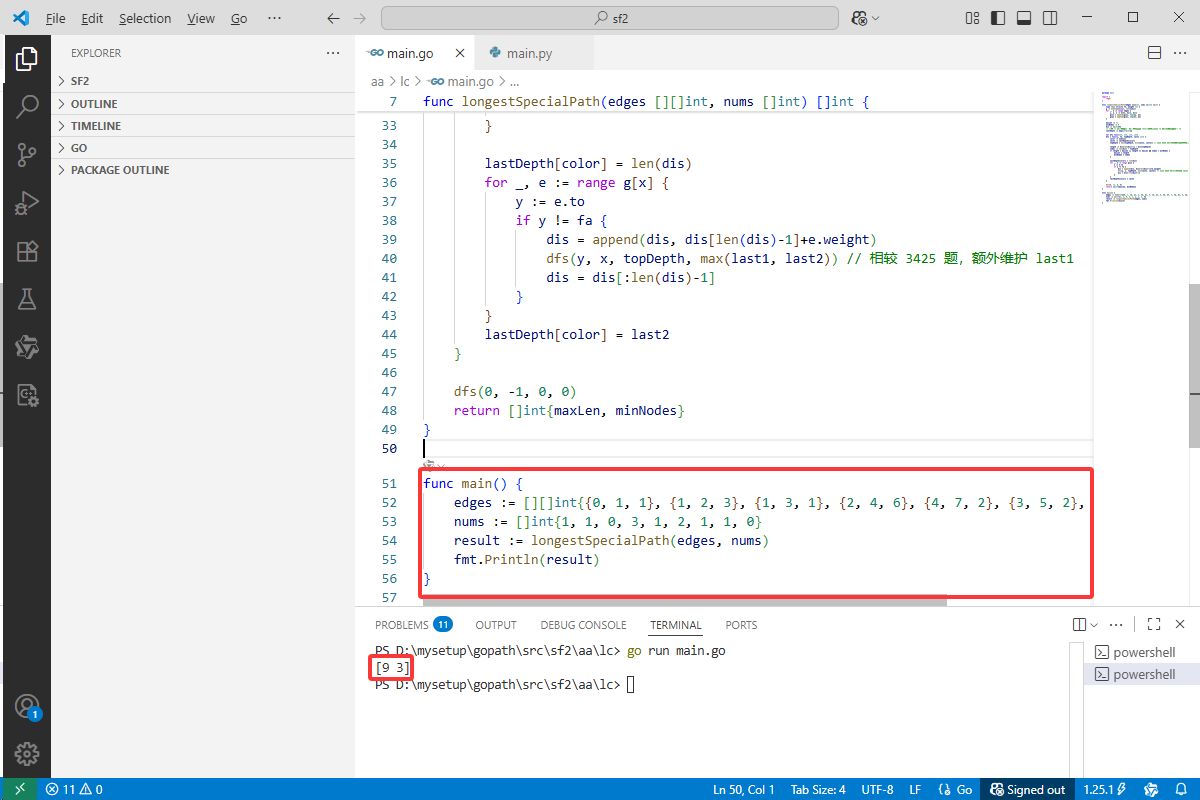
Task: Switch to the PORTS panel tab
Action: tap(741, 625)
